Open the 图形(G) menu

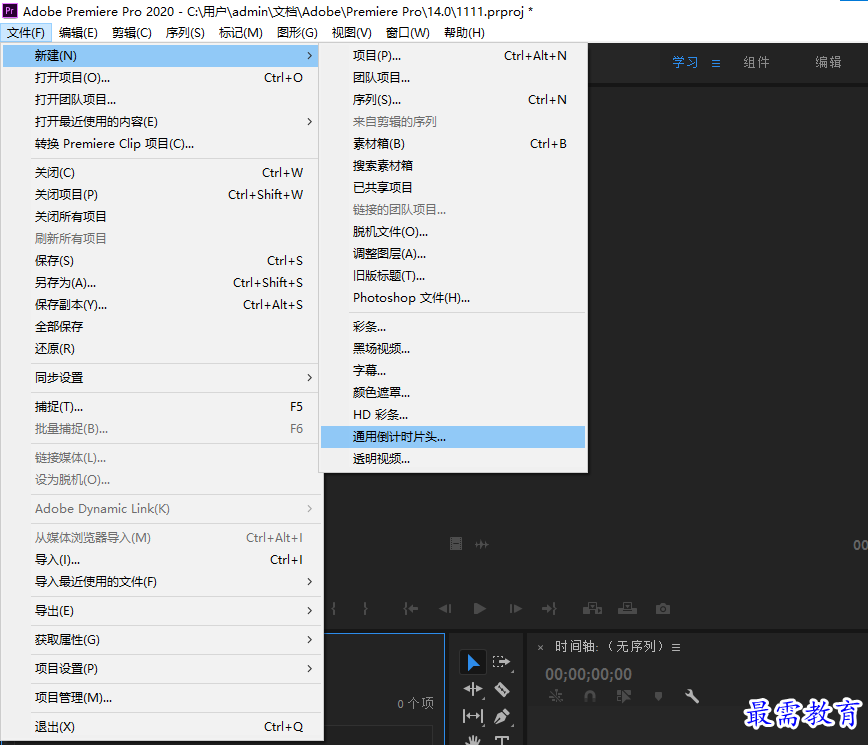click(297, 33)
